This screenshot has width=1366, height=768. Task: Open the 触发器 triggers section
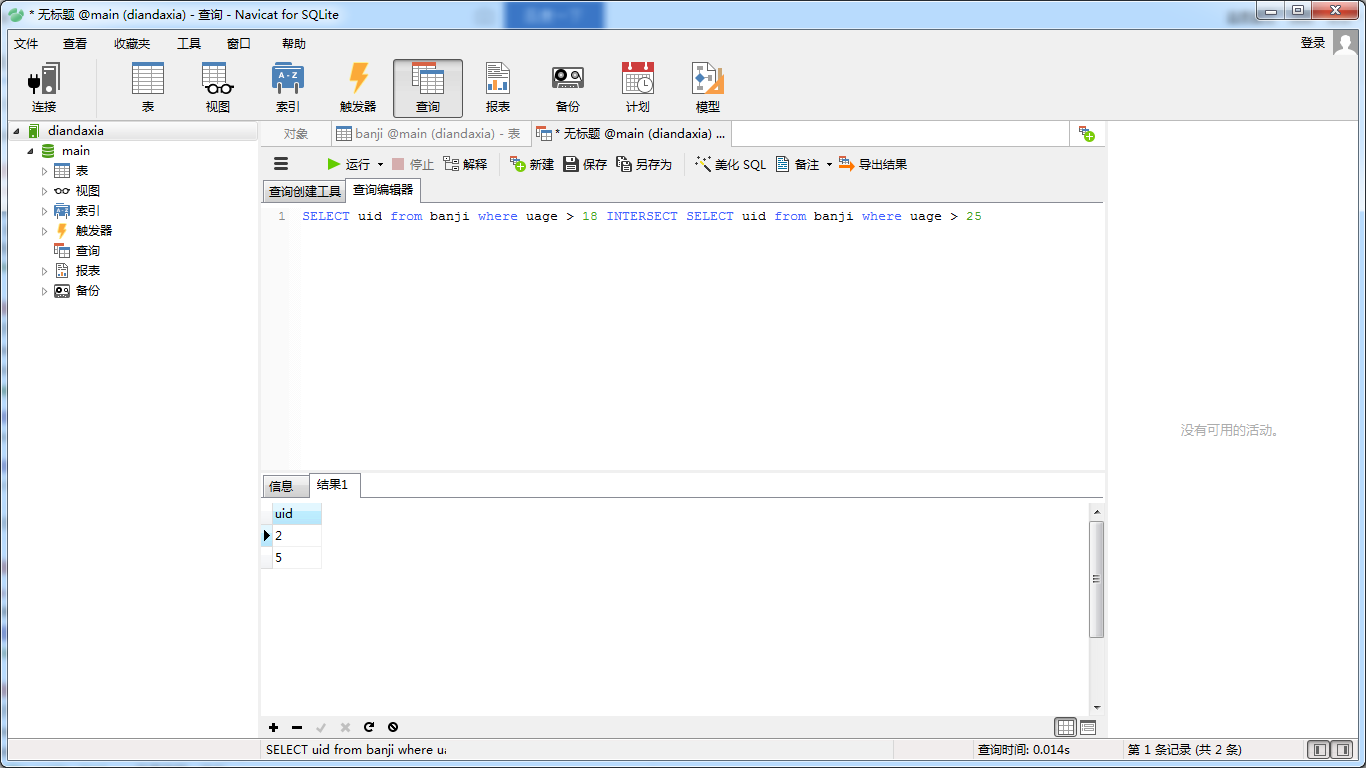[x=358, y=88]
